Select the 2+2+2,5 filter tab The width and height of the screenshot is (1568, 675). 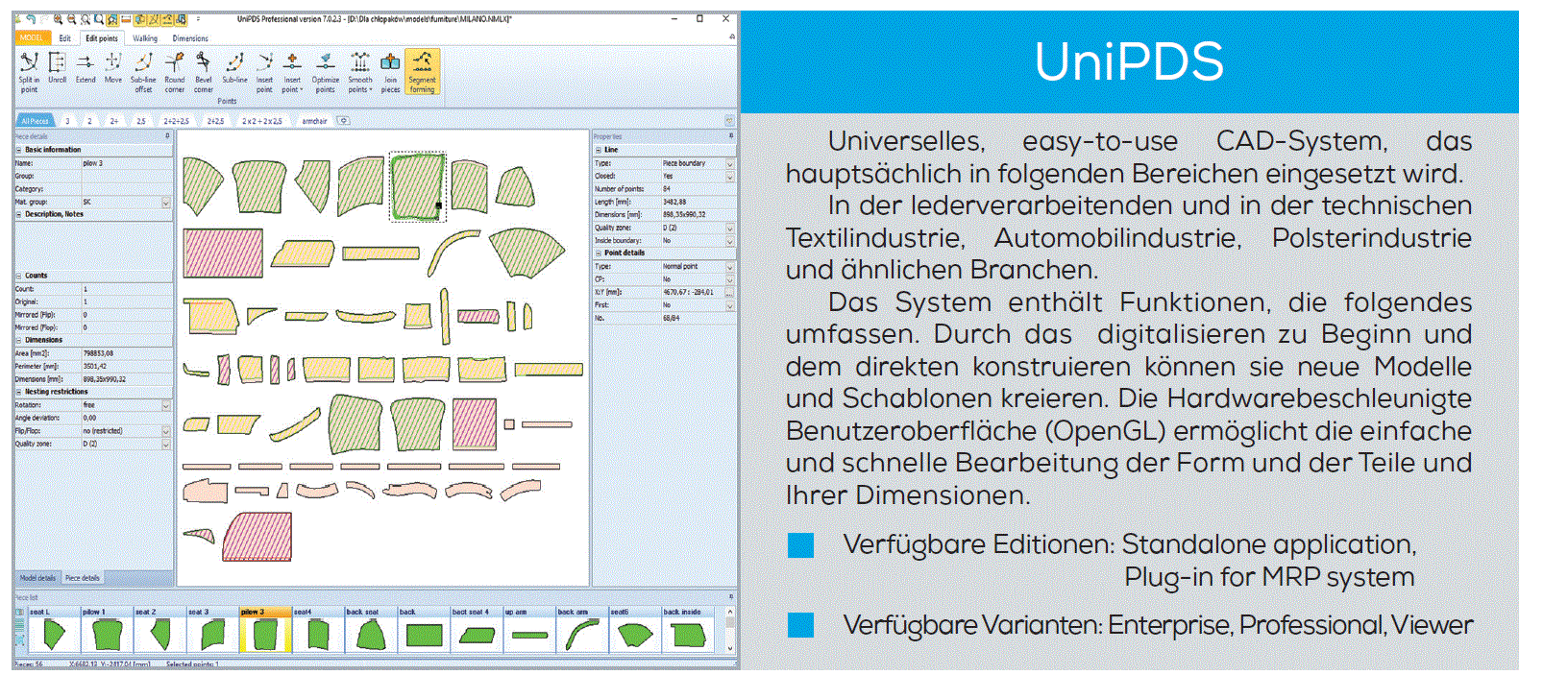tap(176, 121)
